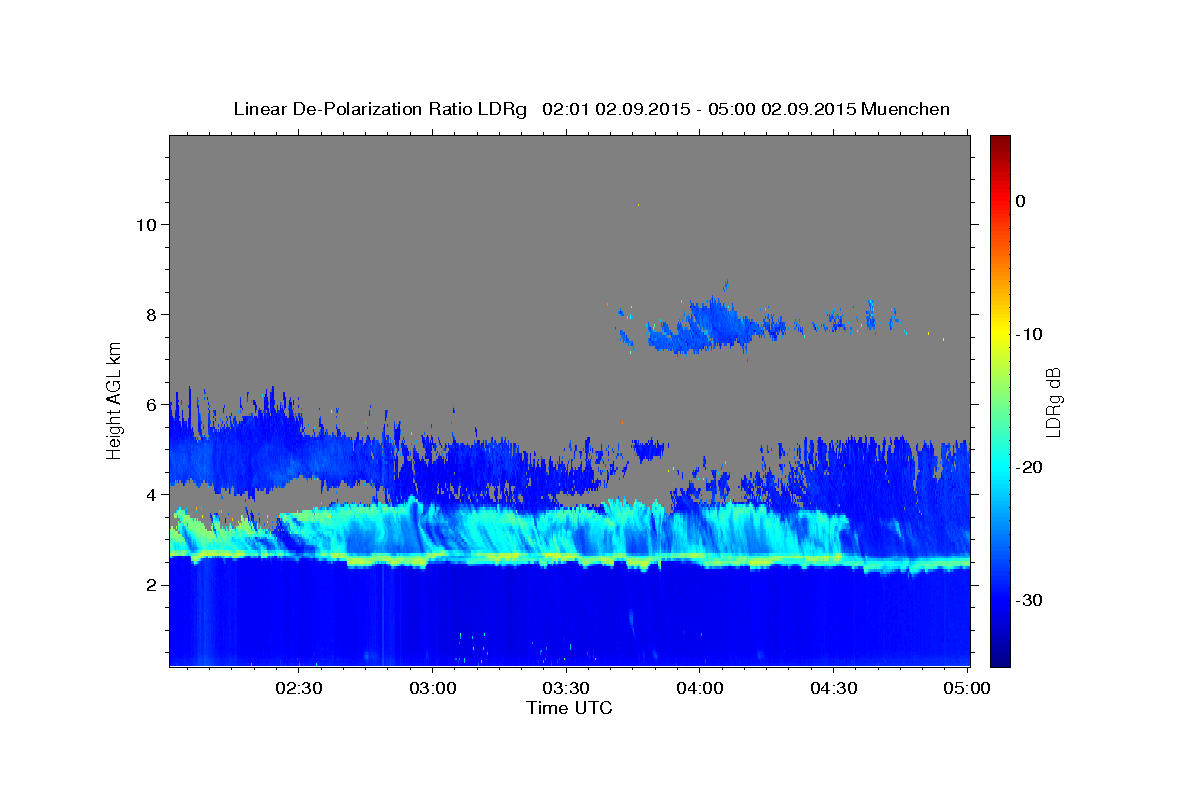
Task: Click the colorbar value -30
Action: (1029, 600)
